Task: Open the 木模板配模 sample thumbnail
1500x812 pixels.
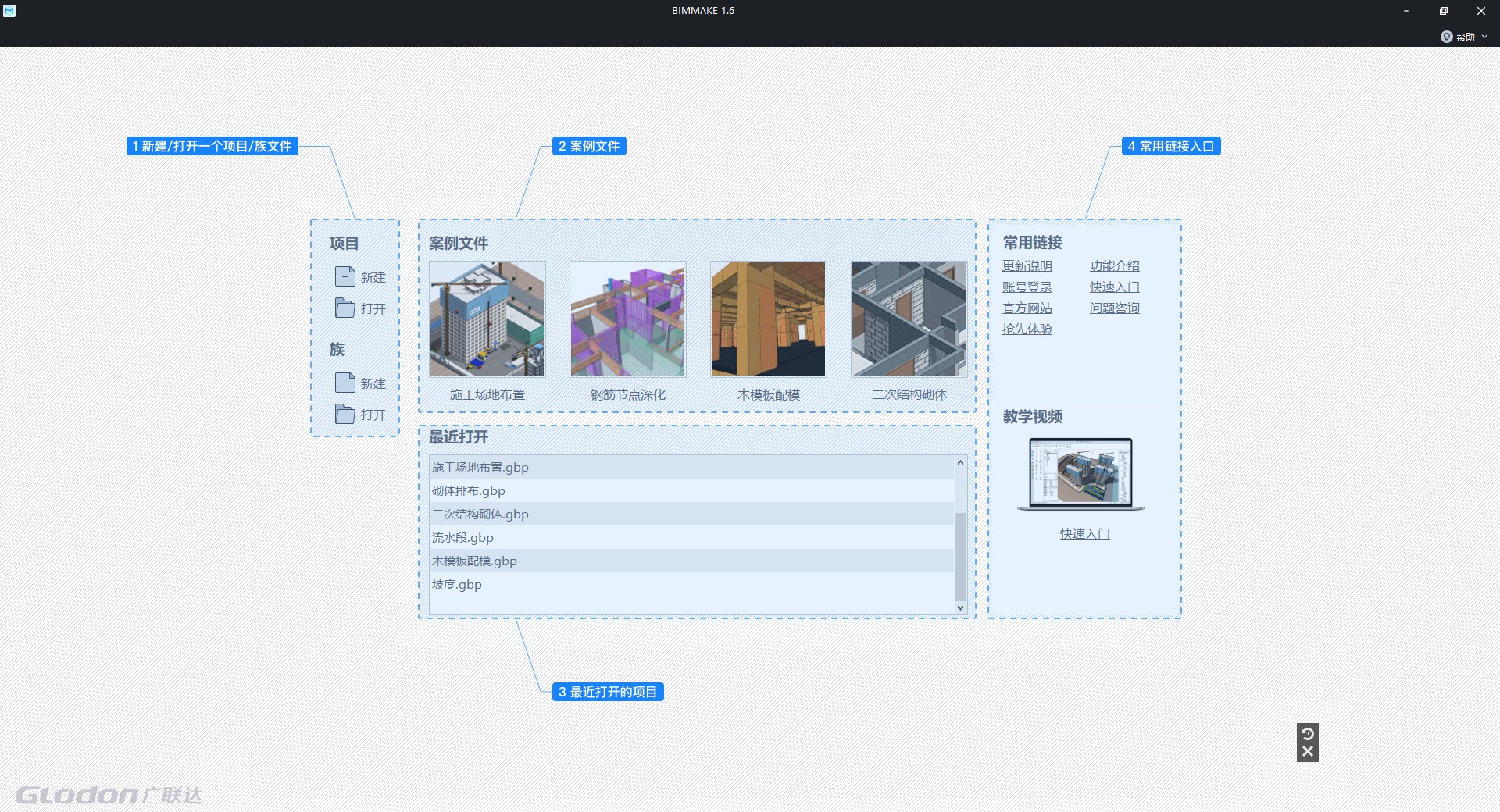Action: tap(769, 319)
